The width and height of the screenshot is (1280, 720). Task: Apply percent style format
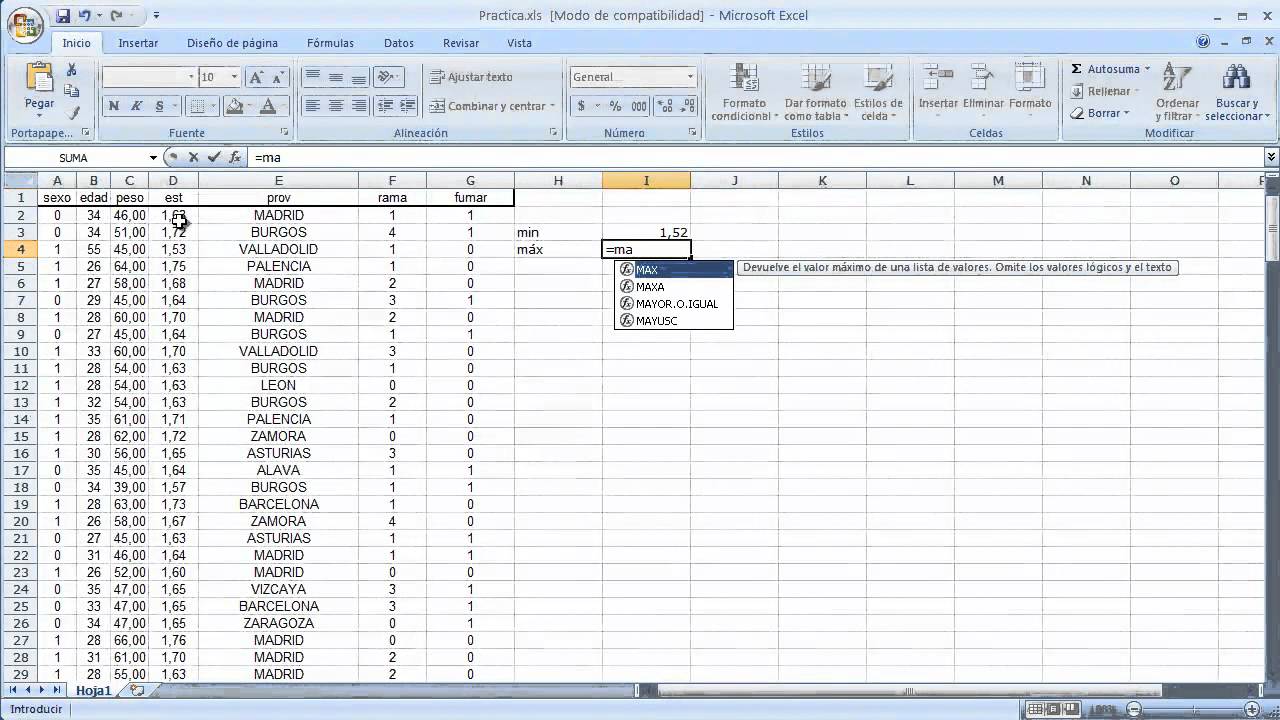(616, 106)
